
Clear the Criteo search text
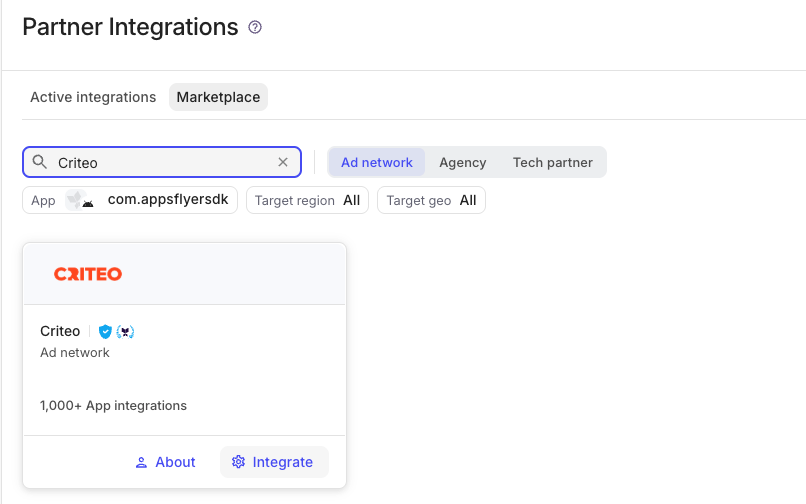[x=283, y=162]
